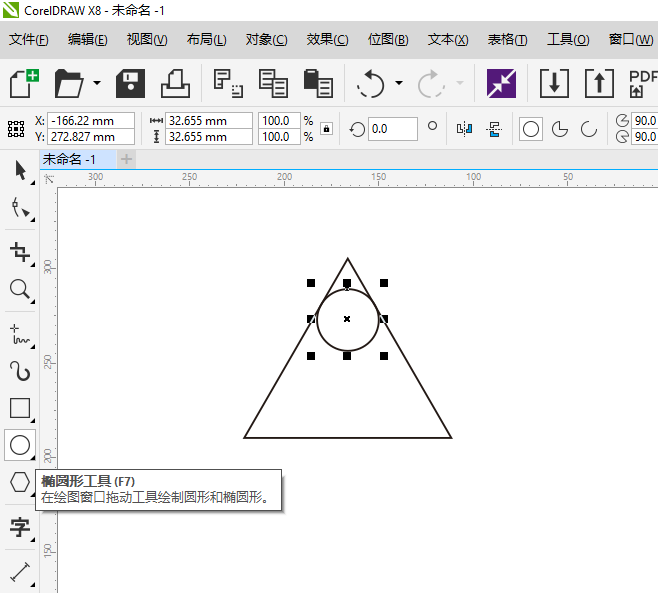Open the 效果 (Effects) menu
The image size is (658, 593).
[327, 40]
